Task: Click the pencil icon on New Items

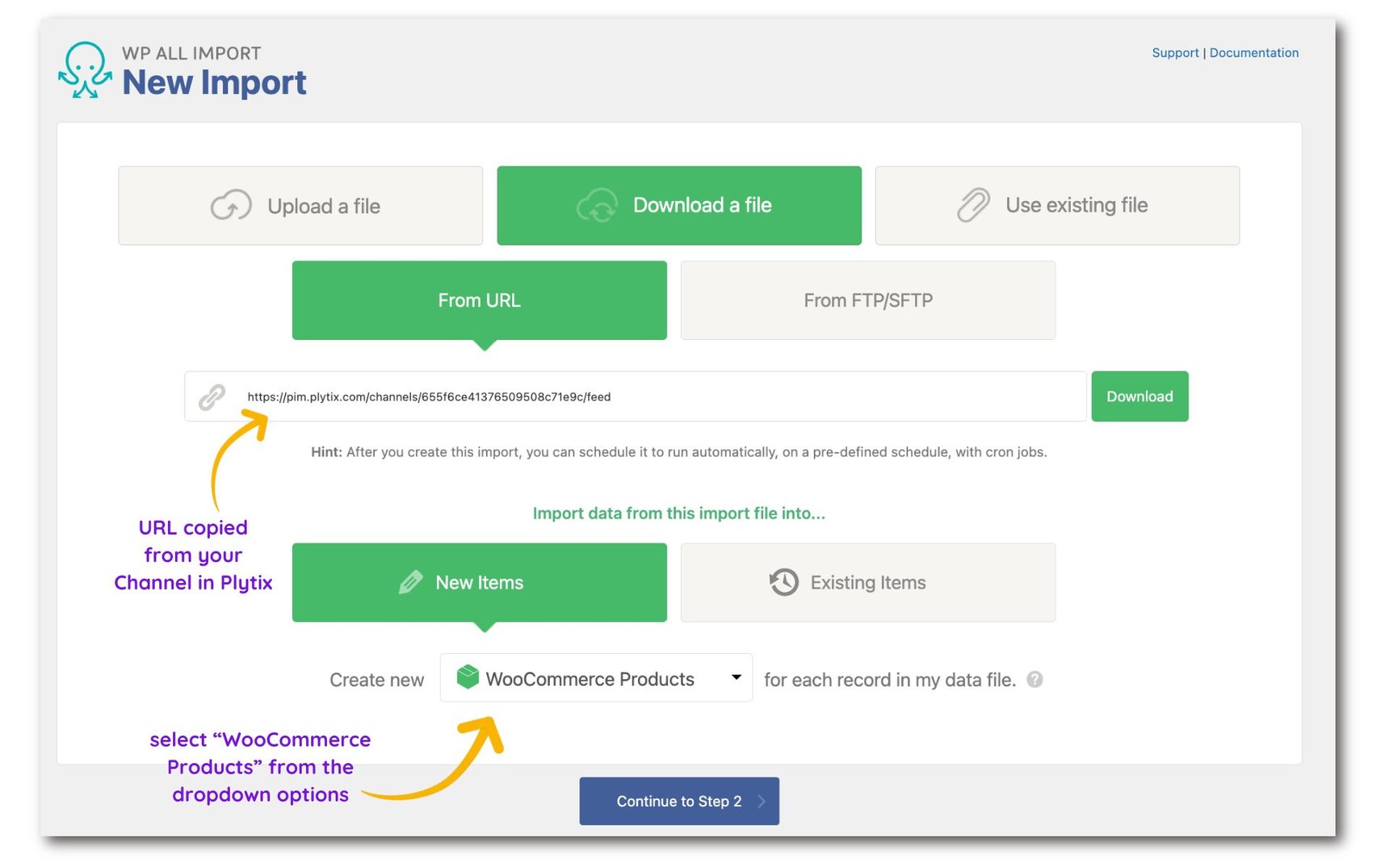Action: (411, 581)
